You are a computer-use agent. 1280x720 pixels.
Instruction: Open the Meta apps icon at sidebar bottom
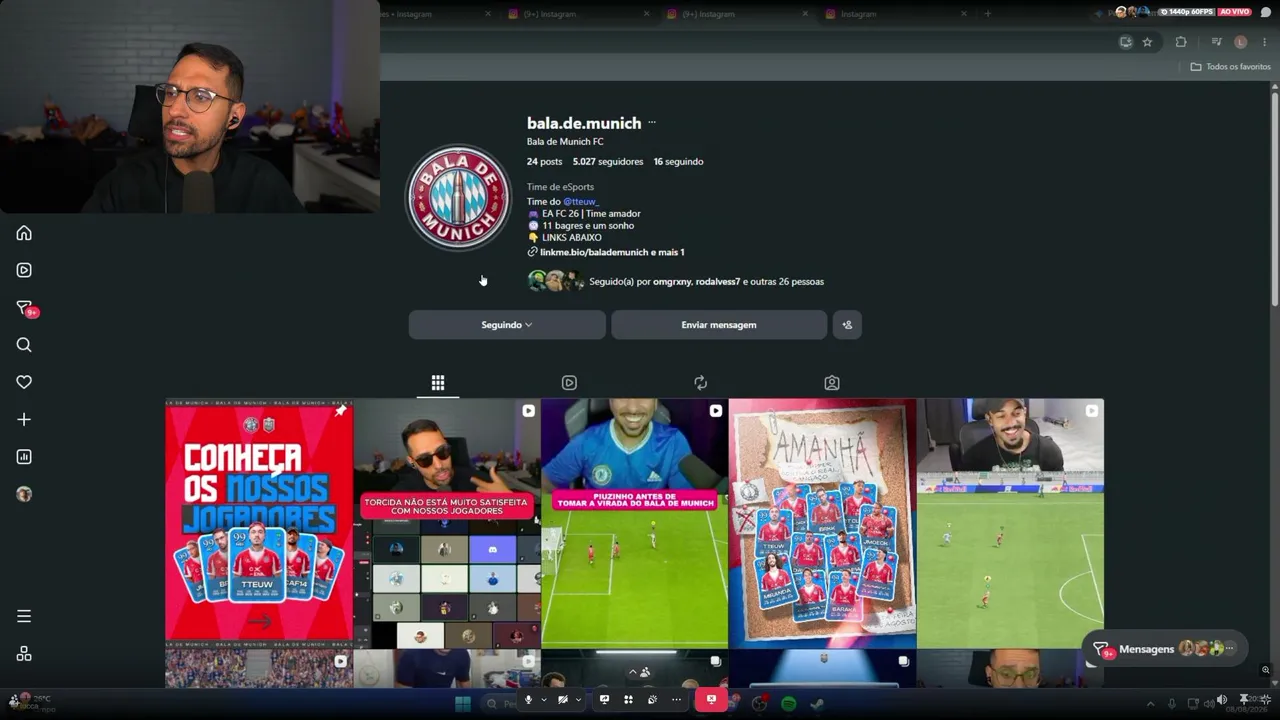coord(24,654)
